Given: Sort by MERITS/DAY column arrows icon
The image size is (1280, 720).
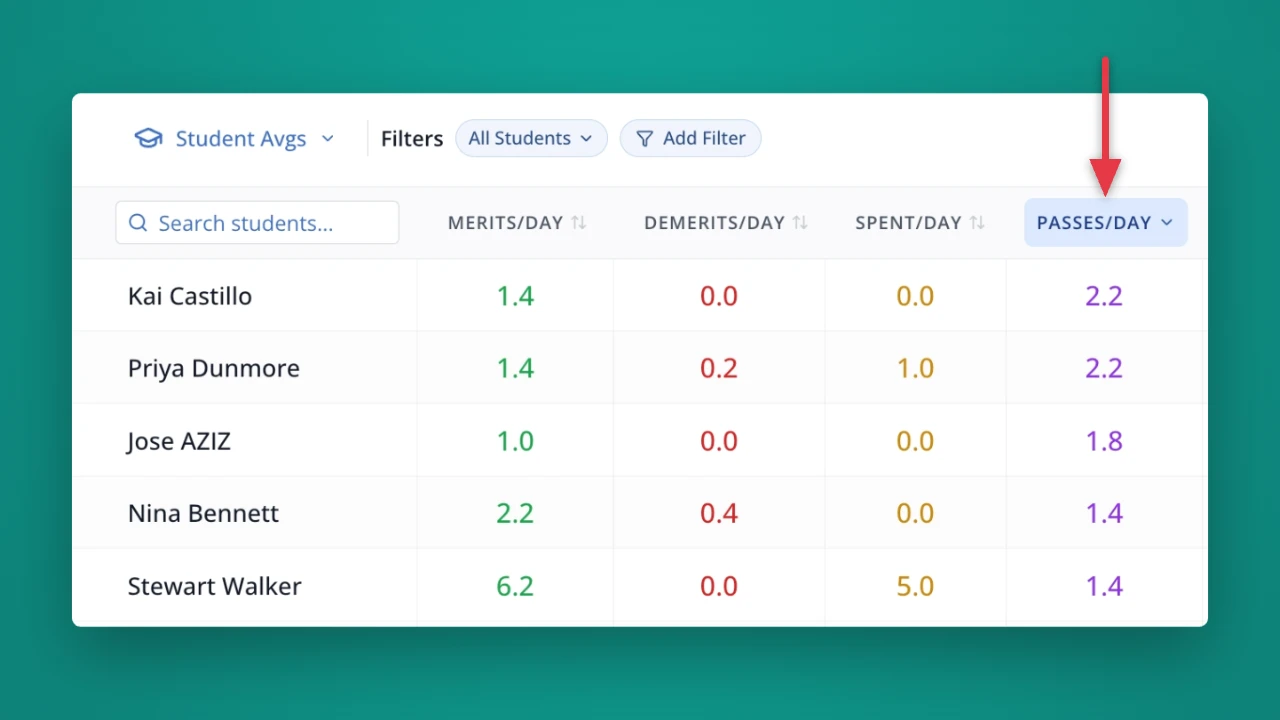Looking at the screenshot, I should 579,222.
